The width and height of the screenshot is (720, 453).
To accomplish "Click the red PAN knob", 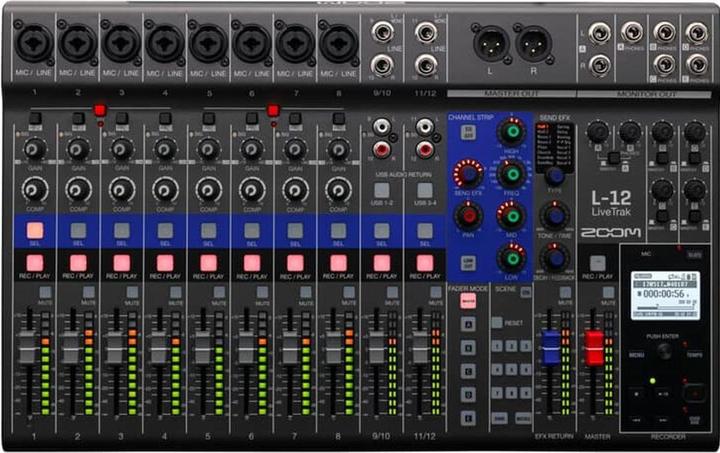I will tap(467, 214).
